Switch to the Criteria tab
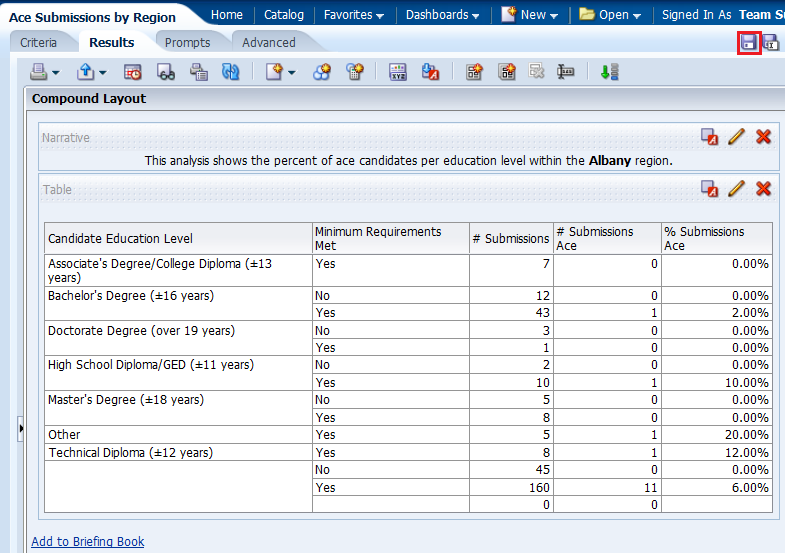The image size is (785, 553). [x=39, y=43]
